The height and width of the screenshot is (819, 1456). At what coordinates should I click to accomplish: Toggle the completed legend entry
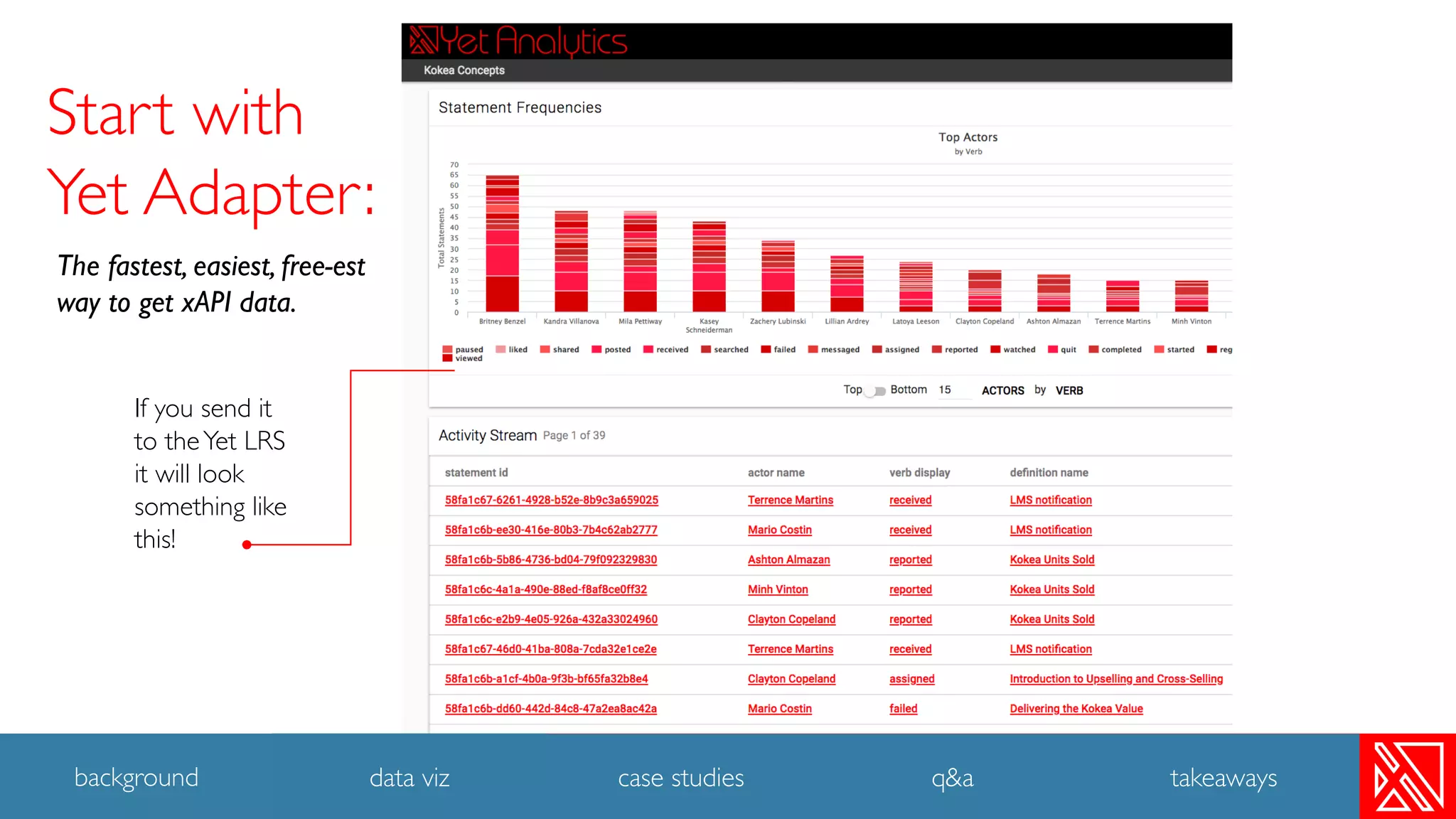click(1115, 349)
